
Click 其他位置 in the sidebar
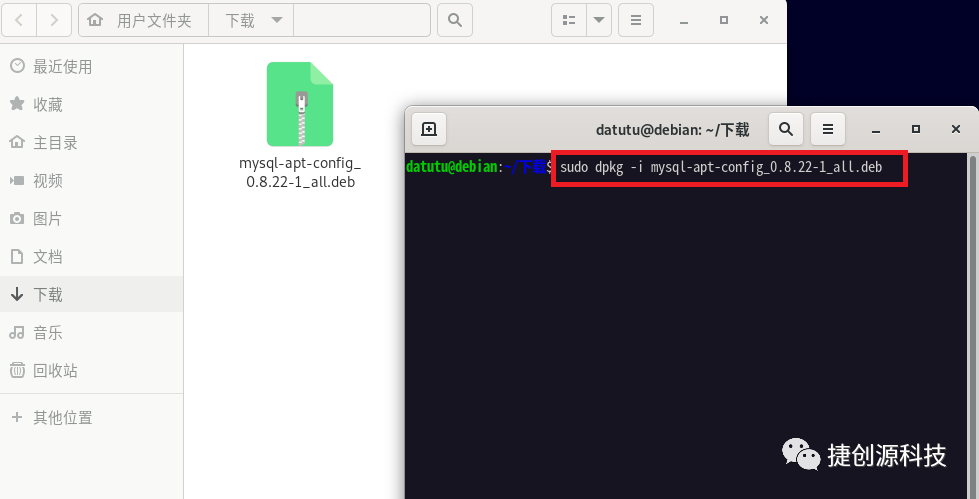coord(92,417)
